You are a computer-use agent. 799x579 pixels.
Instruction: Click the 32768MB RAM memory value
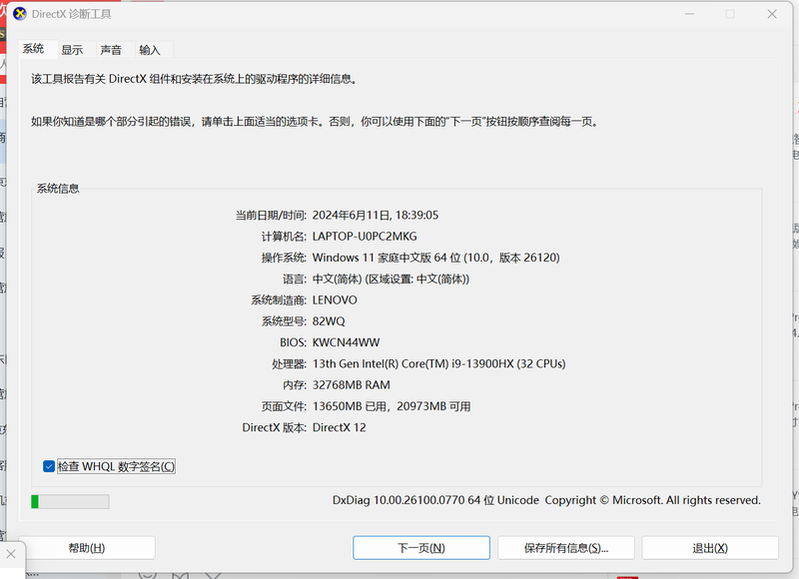coord(351,385)
